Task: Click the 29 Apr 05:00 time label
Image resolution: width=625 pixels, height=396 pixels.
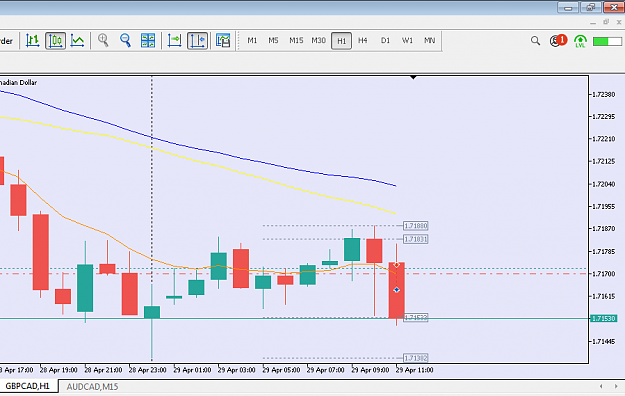Action: (281, 370)
